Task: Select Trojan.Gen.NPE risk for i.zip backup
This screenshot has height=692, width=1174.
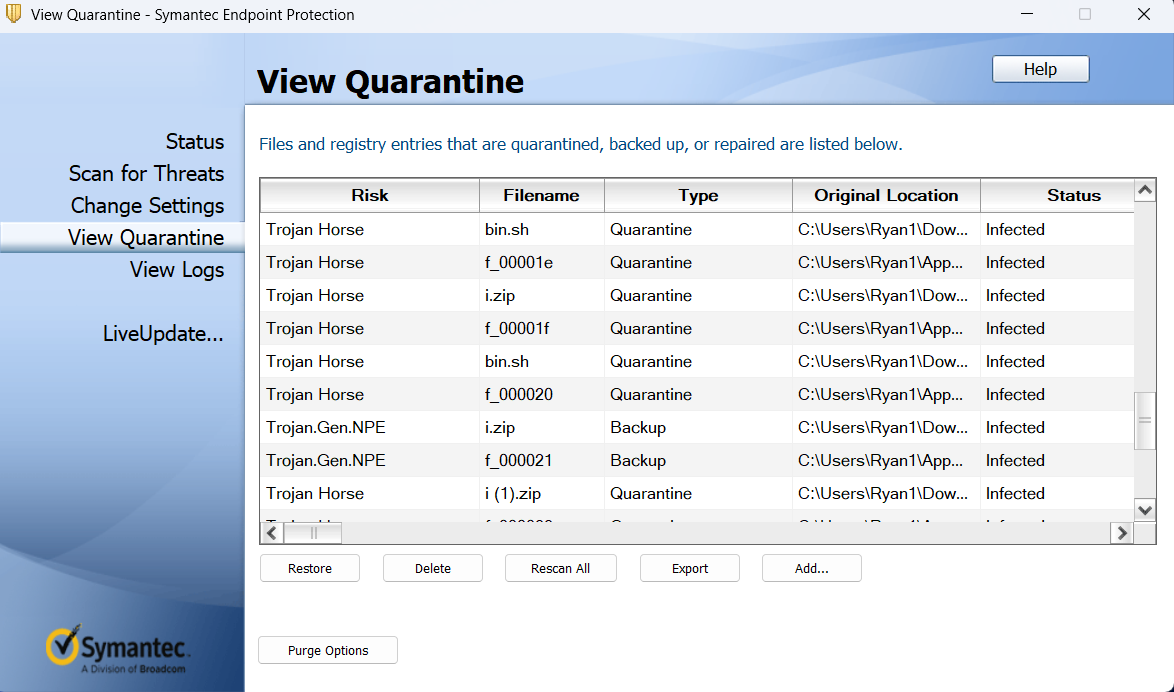Action: [326, 428]
